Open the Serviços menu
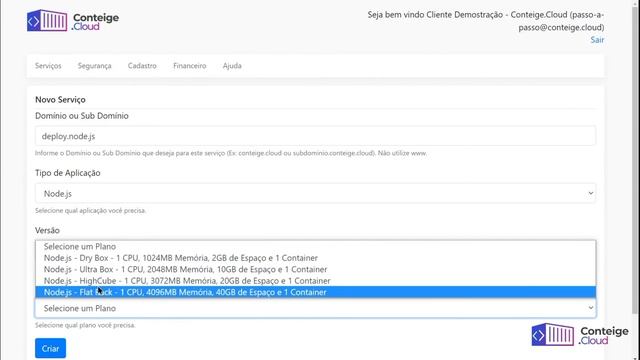This screenshot has height=360, width=640. (x=48, y=66)
